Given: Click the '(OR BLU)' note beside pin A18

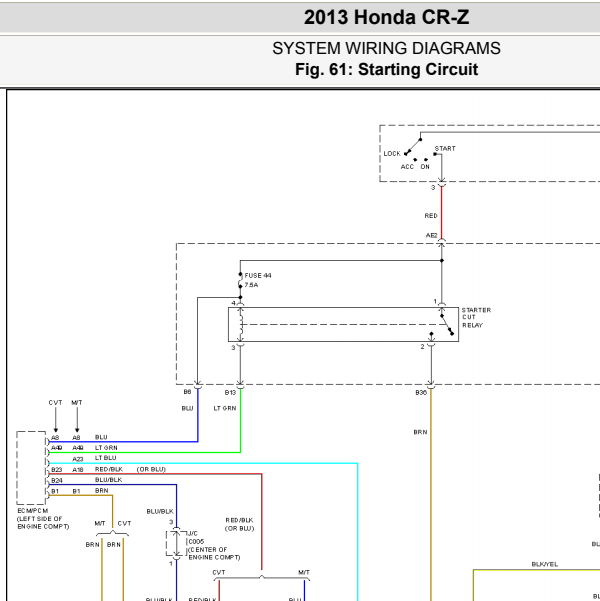Looking at the screenshot, I should click(x=151, y=469).
